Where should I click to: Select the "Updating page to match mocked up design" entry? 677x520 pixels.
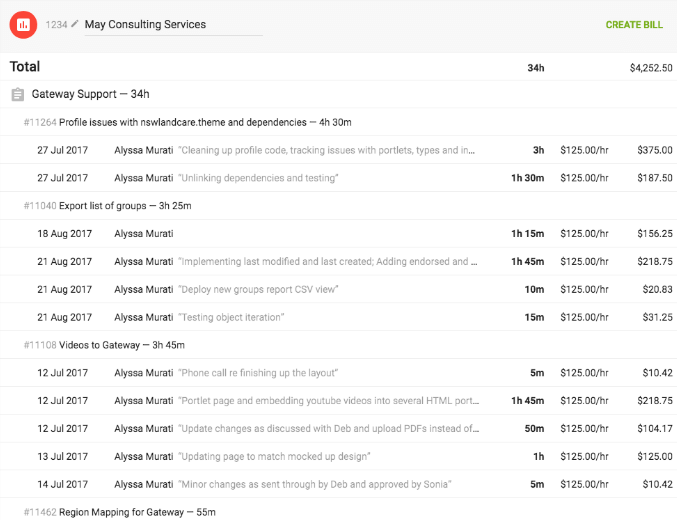[x=338, y=457]
